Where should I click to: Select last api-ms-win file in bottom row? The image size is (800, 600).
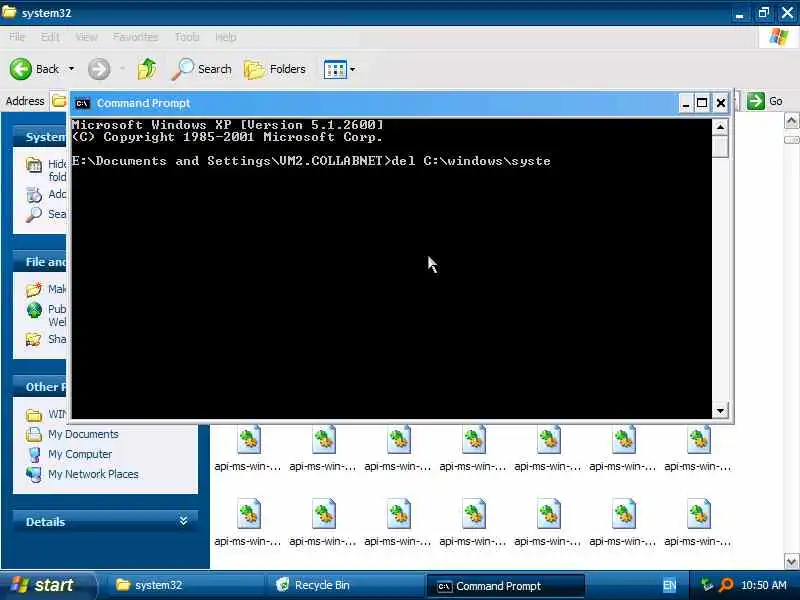(x=698, y=522)
